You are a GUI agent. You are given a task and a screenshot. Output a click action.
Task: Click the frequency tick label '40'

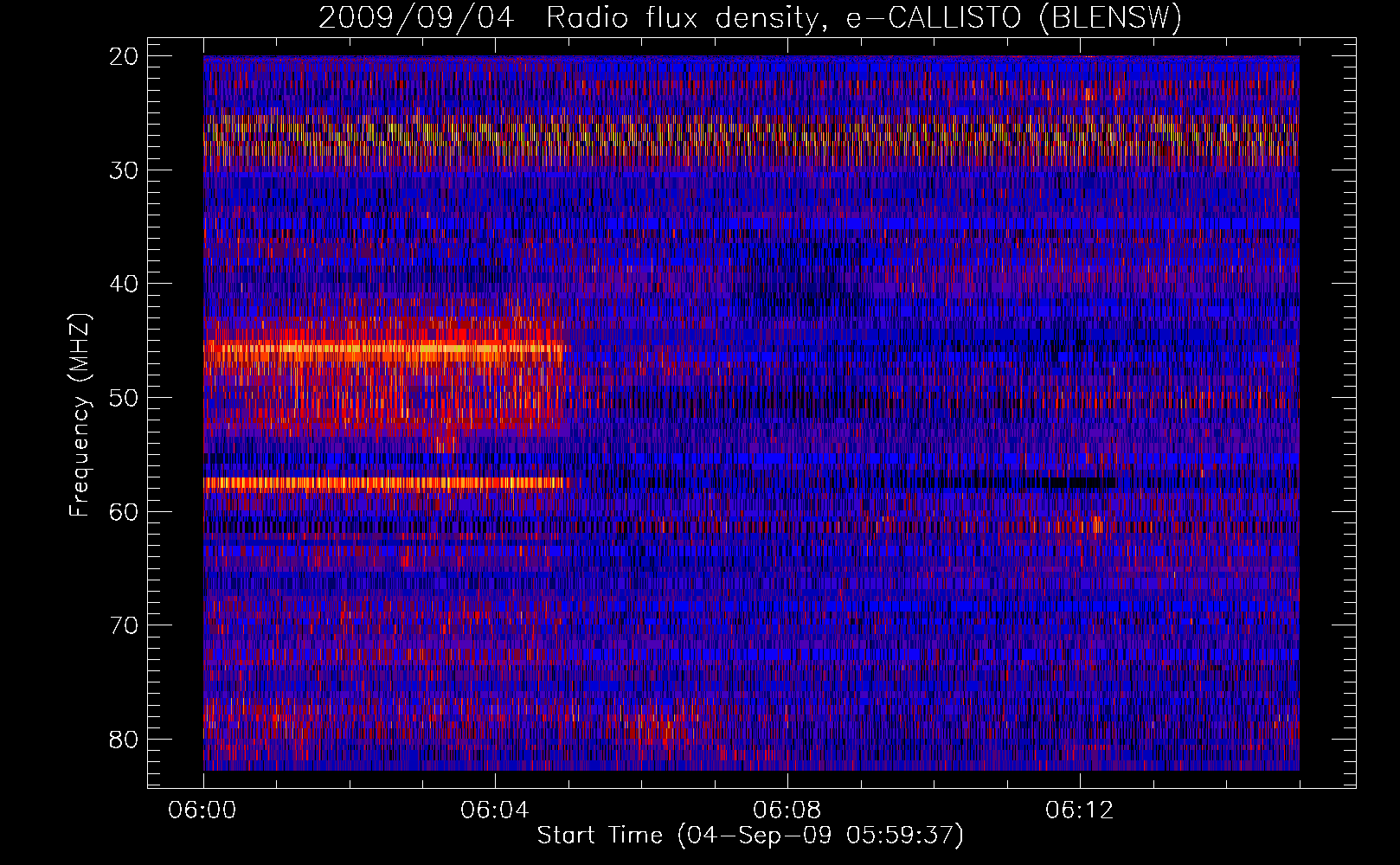click(125, 285)
